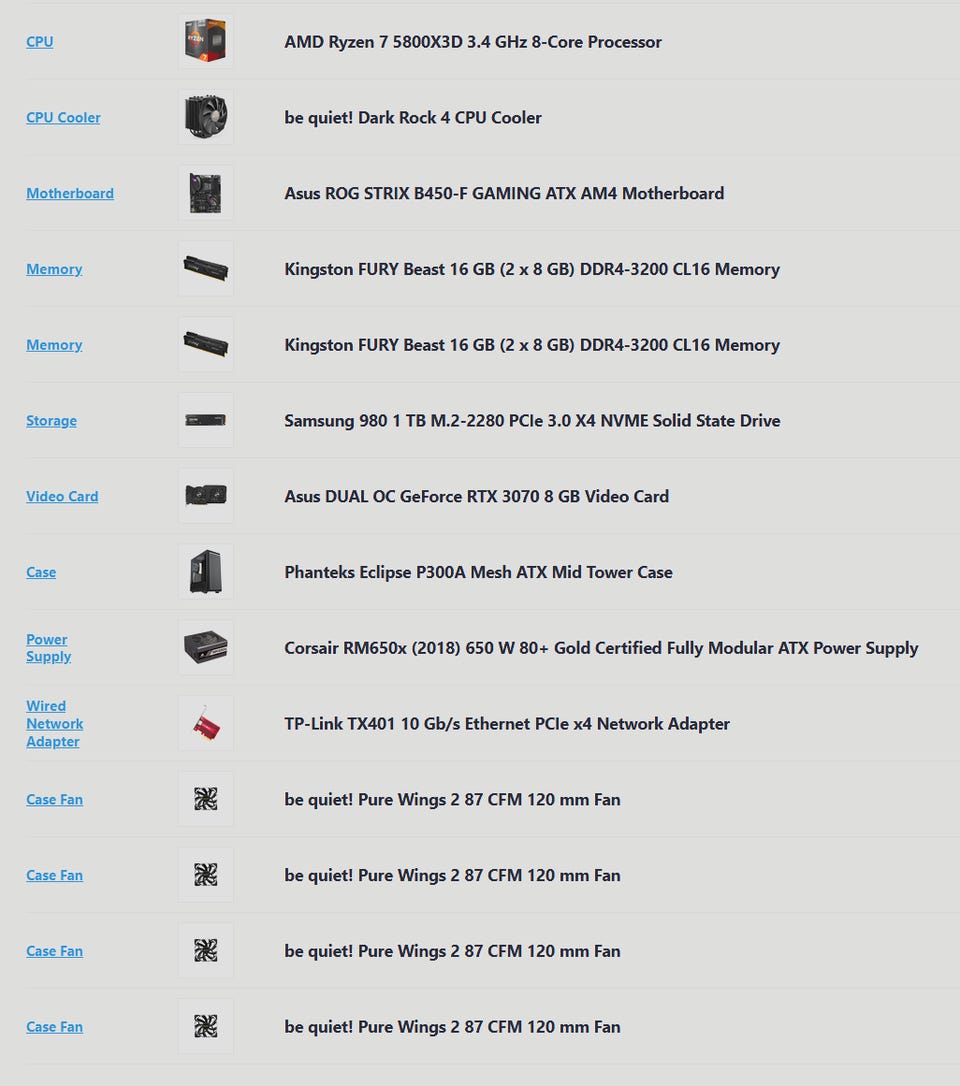Click the Motherboard category link
The image size is (960, 1086).
click(70, 194)
